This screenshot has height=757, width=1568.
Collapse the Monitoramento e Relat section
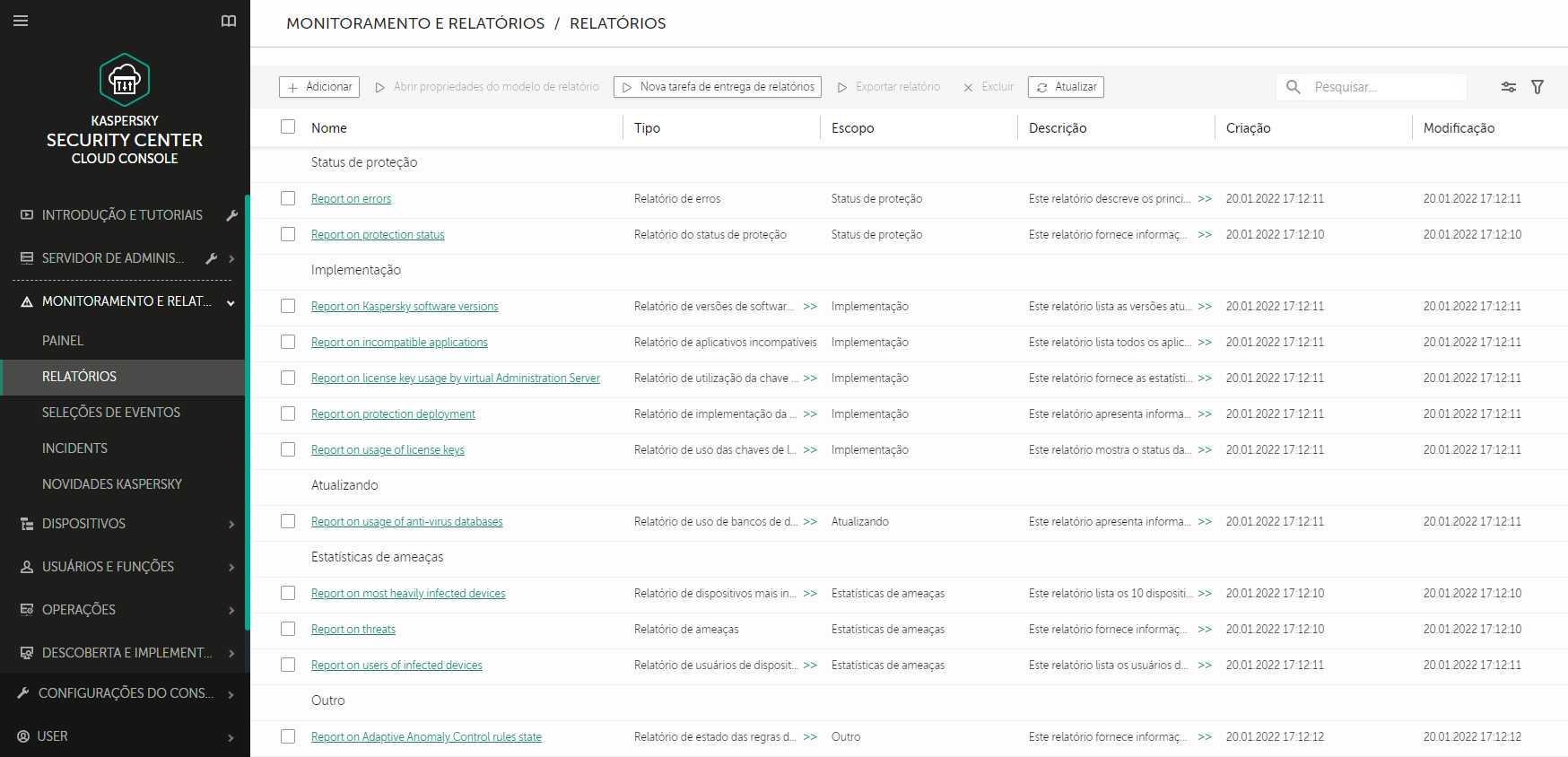(x=231, y=302)
